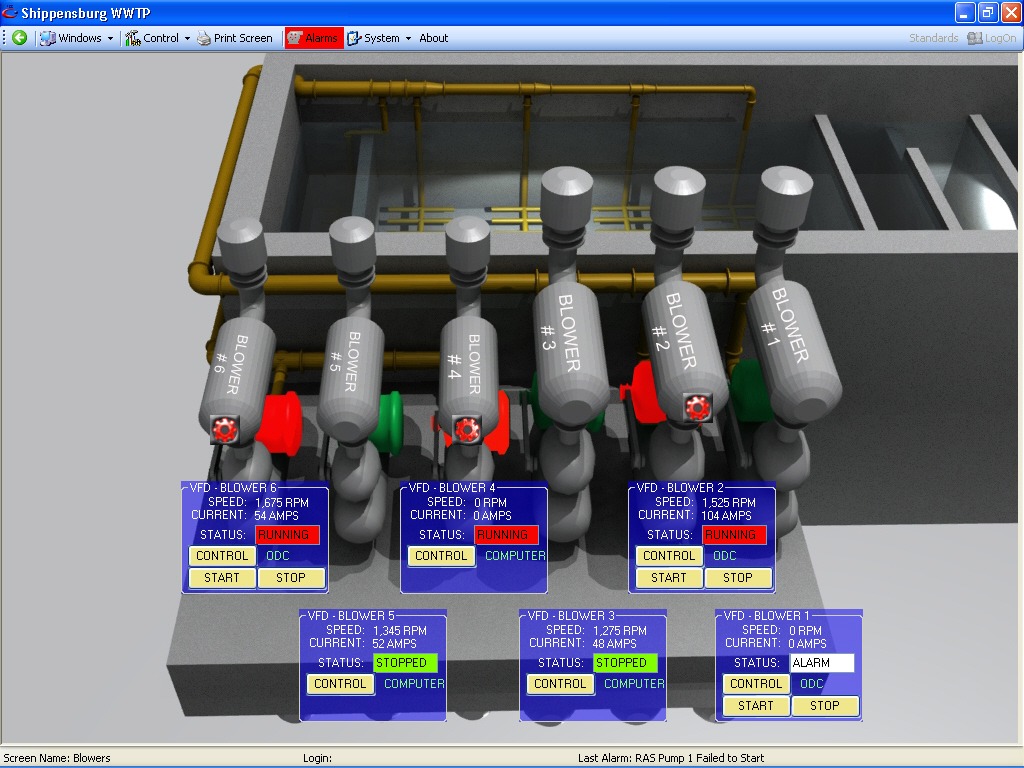The width and height of the screenshot is (1024, 768).
Task: Open the Standards menu item
Action: click(x=933, y=38)
